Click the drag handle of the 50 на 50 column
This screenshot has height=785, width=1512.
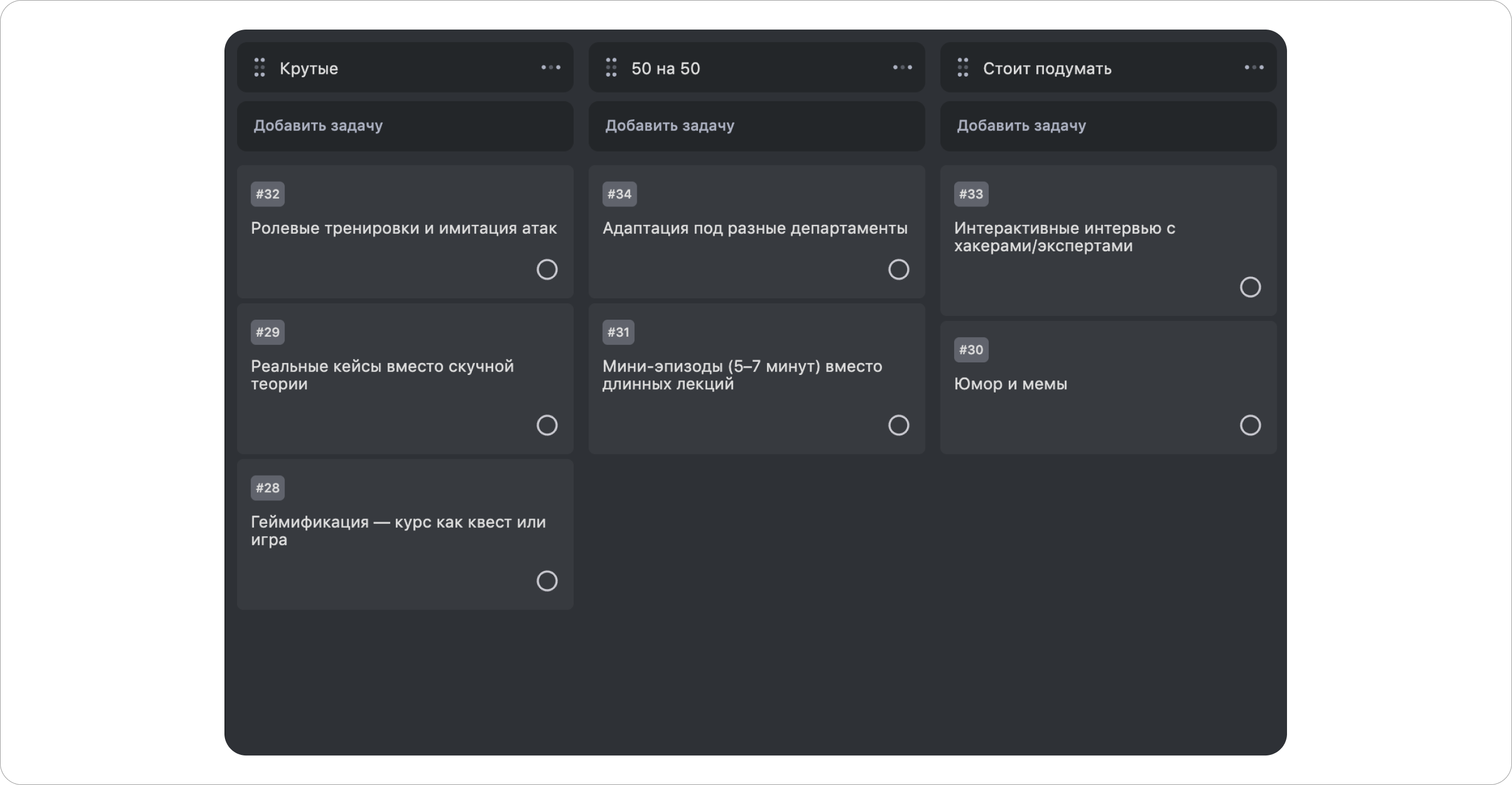pyautogui.click(x=611, y=67)
